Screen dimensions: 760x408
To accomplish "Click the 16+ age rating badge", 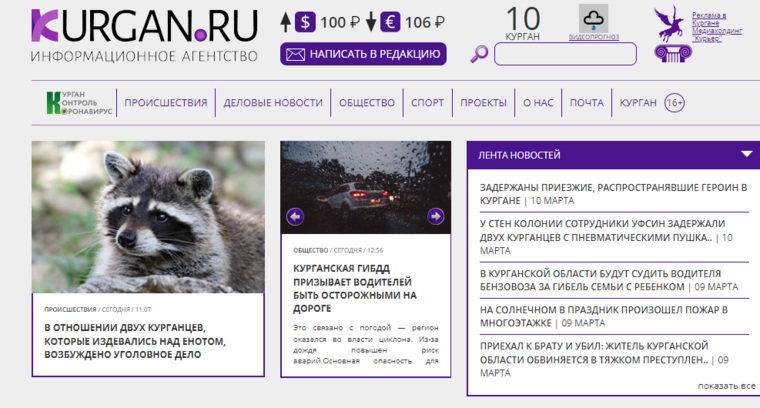I will point(674,103).
